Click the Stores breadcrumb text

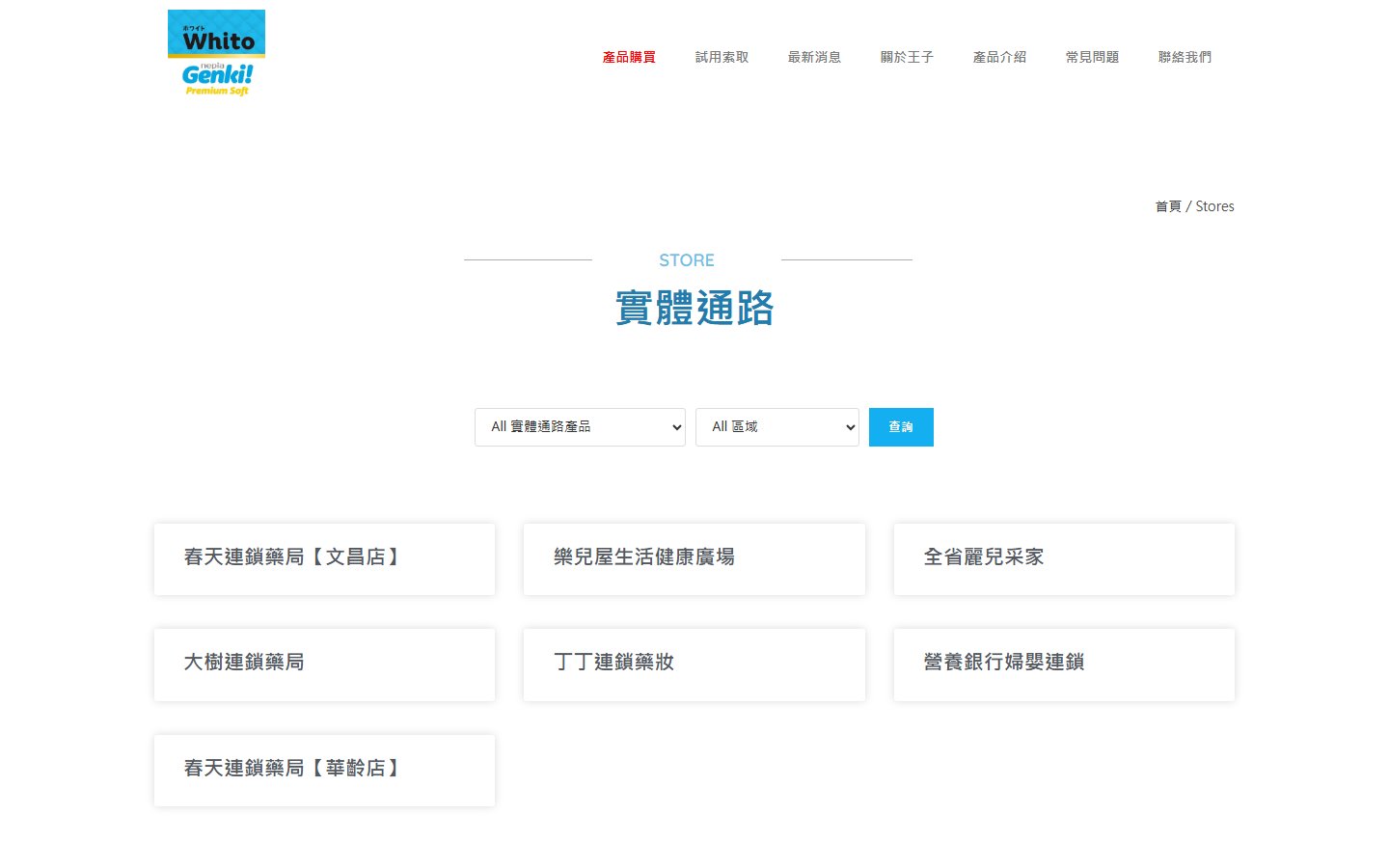coord(1214,206)
